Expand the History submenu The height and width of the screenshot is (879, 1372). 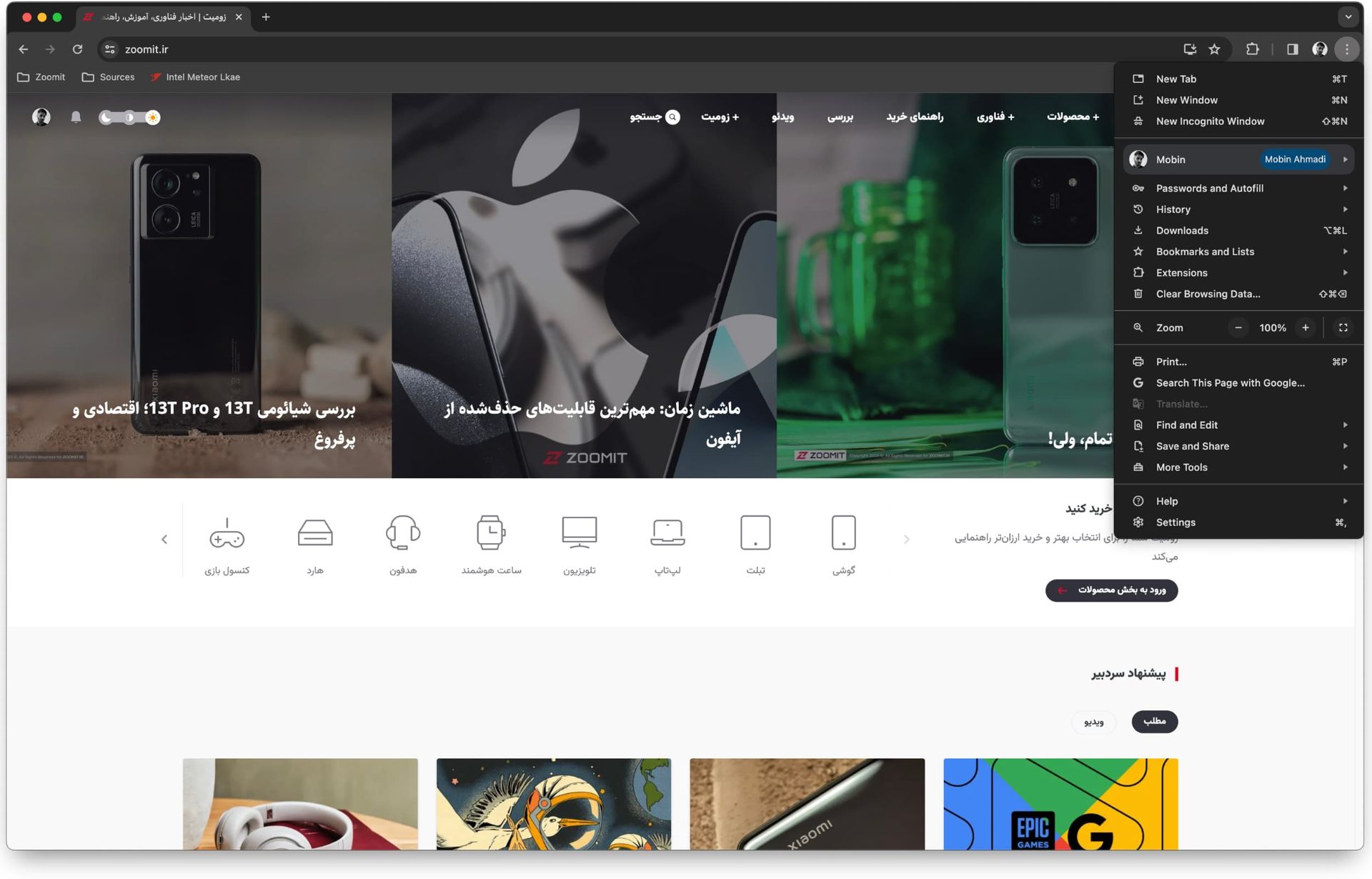pos(1239,209)
